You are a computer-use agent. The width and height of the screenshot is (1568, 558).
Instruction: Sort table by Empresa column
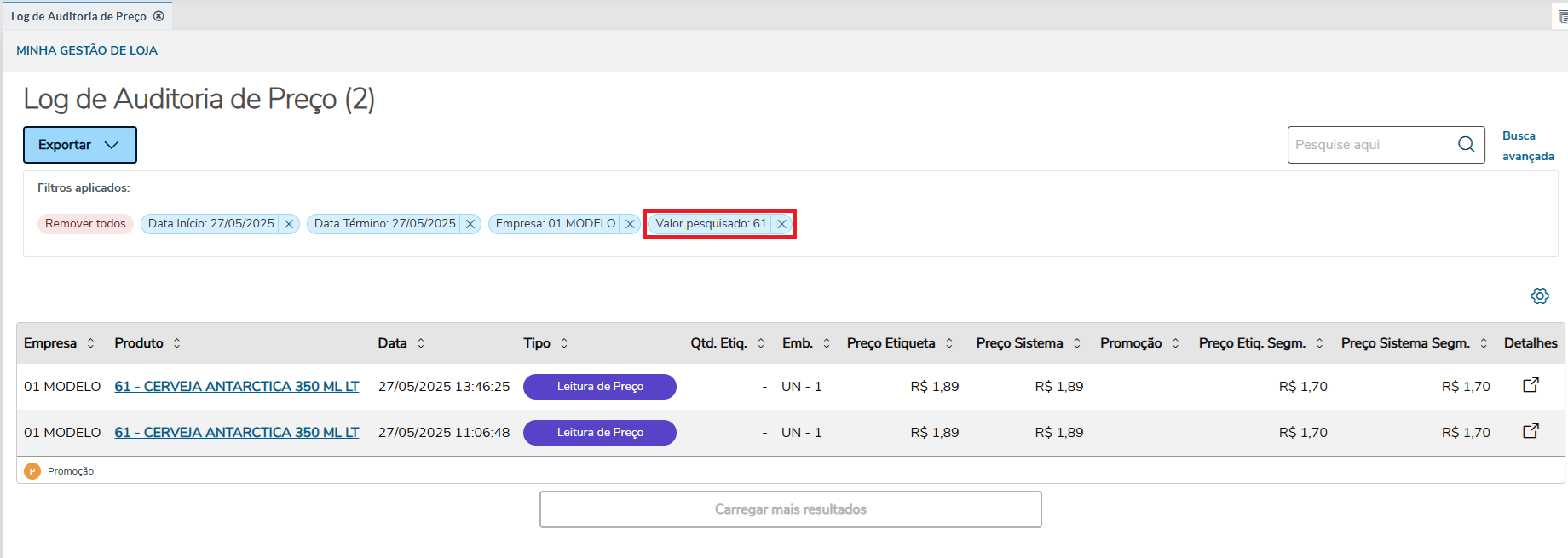(x=90, y=343)
